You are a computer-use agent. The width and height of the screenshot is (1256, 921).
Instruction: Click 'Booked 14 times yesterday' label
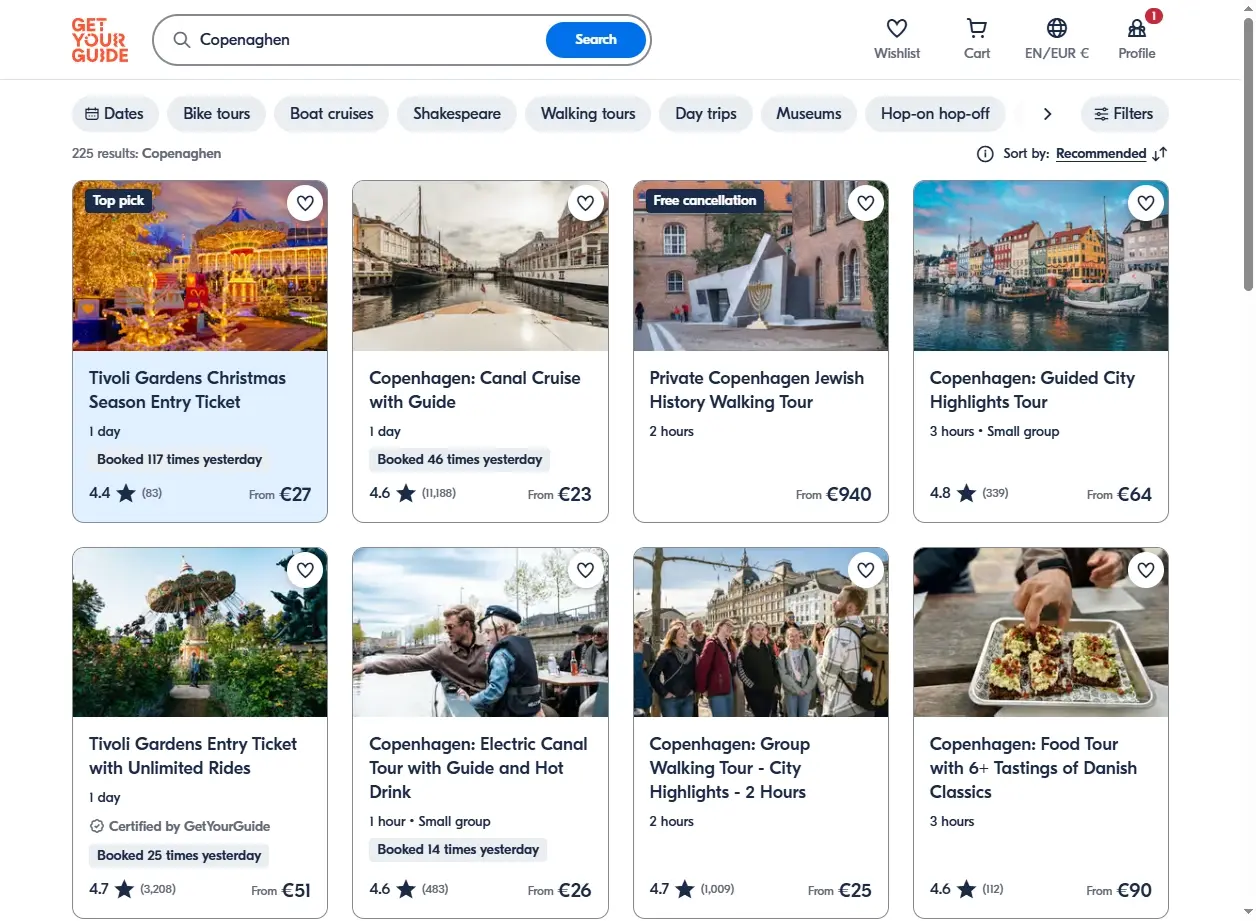(458, 850)
